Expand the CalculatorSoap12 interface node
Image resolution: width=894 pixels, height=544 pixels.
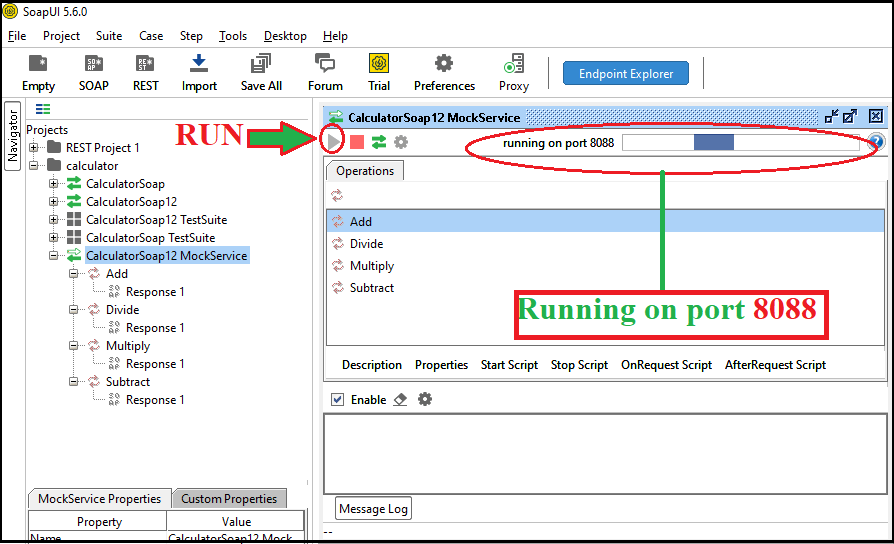[x=54, y=201]
